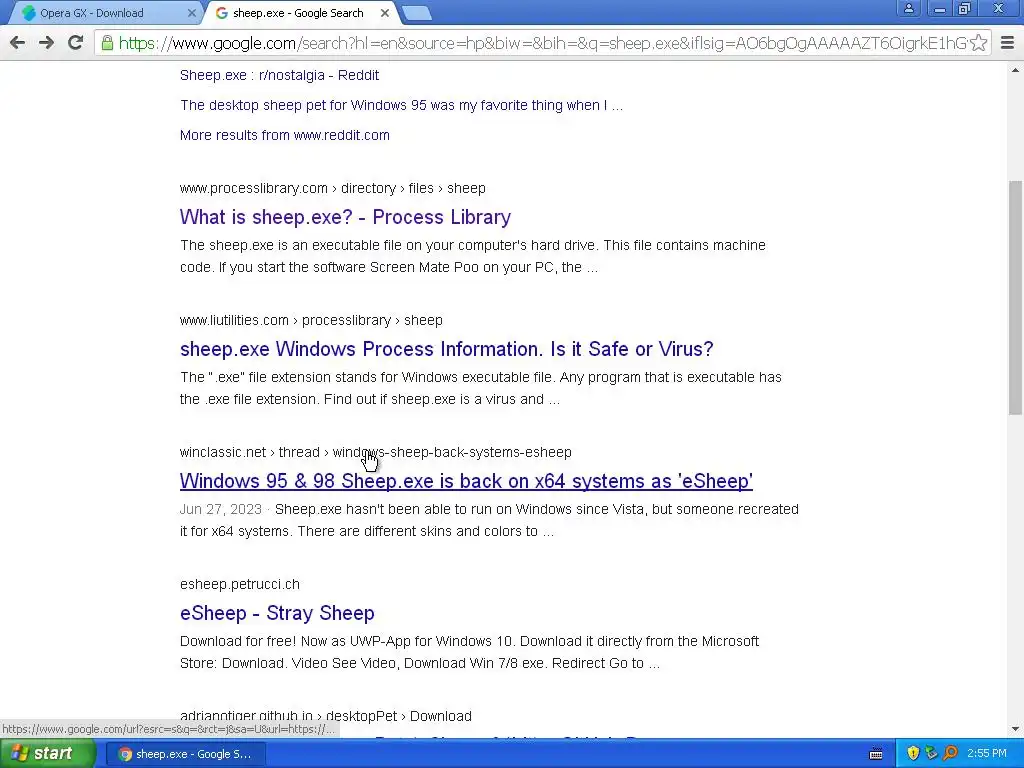Open sheep.exe Windows Process Information result

(x=446, y=349)
